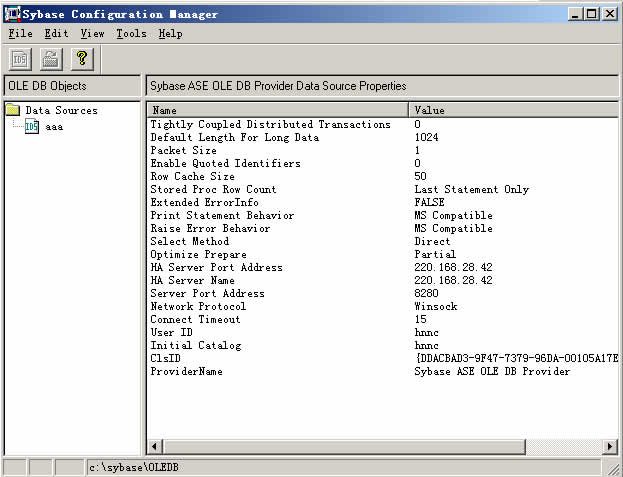Click the OLE DB Objects panel header
This screenshot has width=623, height=477.
click(x=72, y=86)
